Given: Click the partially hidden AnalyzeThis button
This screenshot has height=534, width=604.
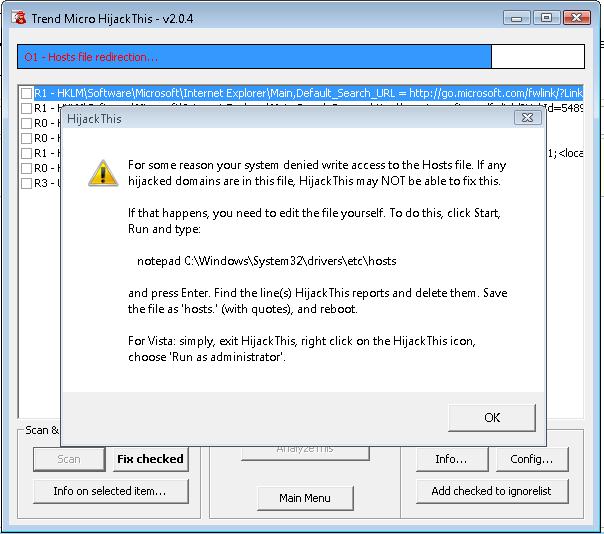Looking at the screenshot, I should (x=305, y=453).
